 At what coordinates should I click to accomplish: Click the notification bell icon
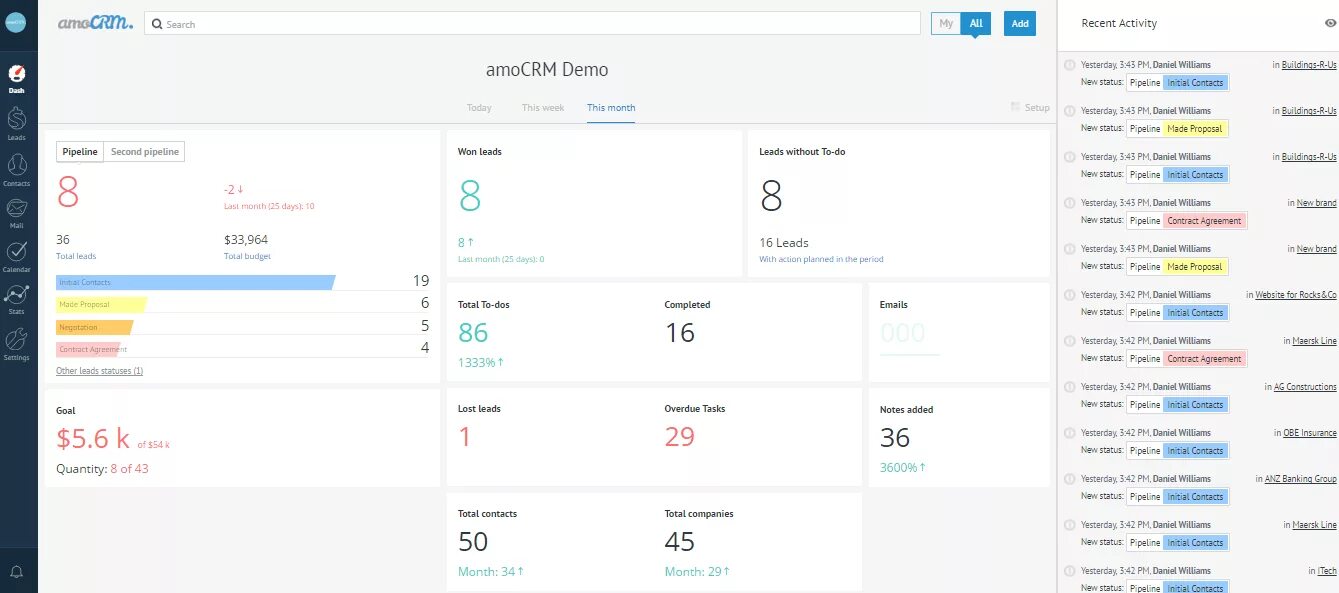[17, 572]
